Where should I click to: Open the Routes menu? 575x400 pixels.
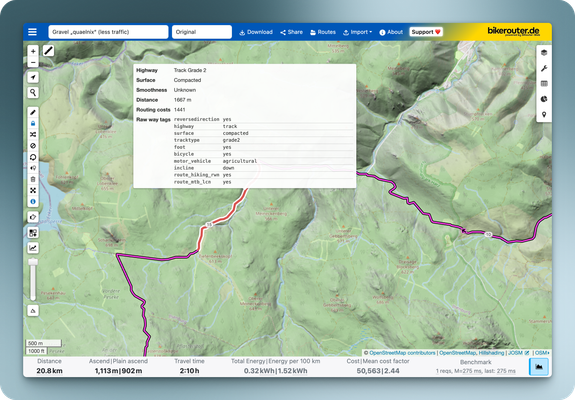pyautogui.click(x=323, y=32)
